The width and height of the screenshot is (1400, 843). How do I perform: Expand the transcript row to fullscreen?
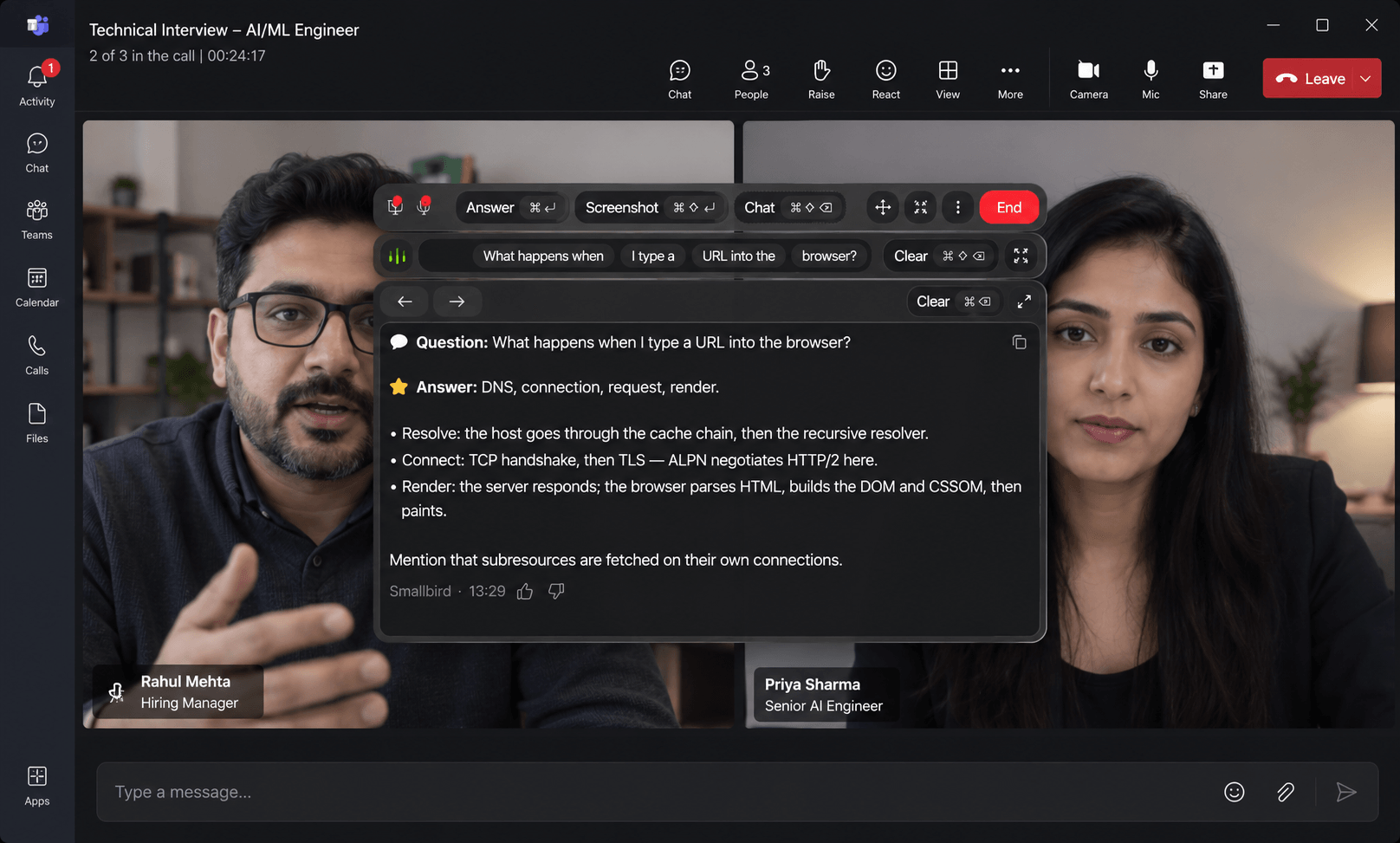point(1021,256)
